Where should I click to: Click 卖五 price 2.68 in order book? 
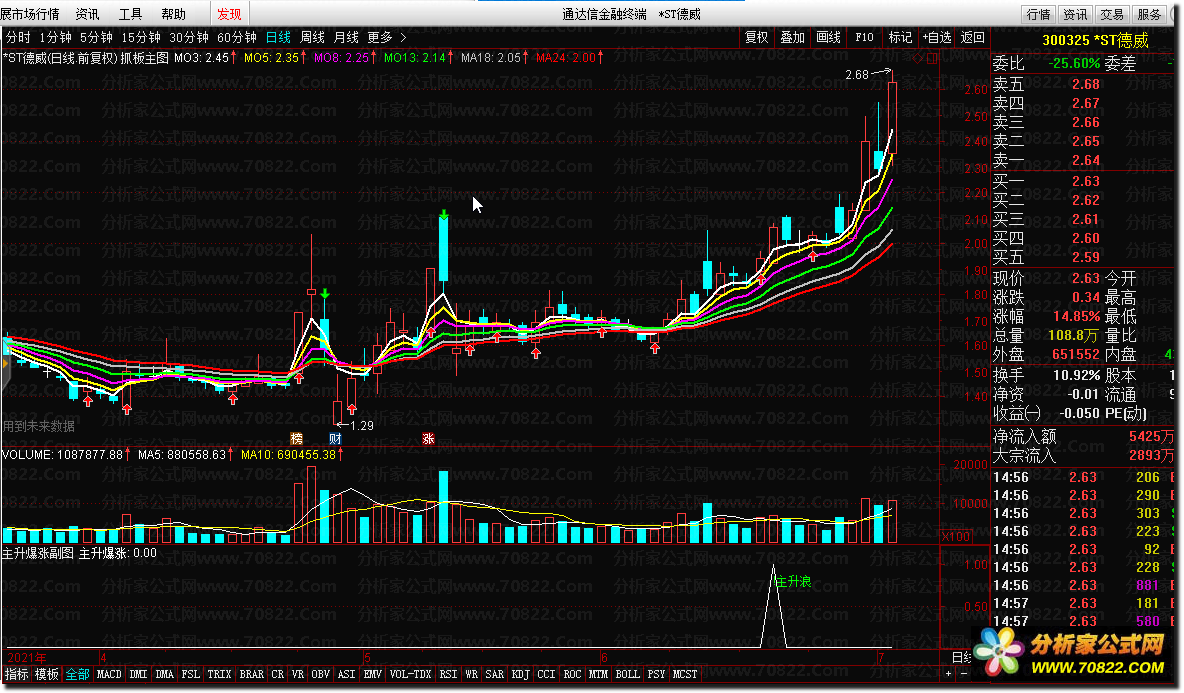[x=1085, y=84]
